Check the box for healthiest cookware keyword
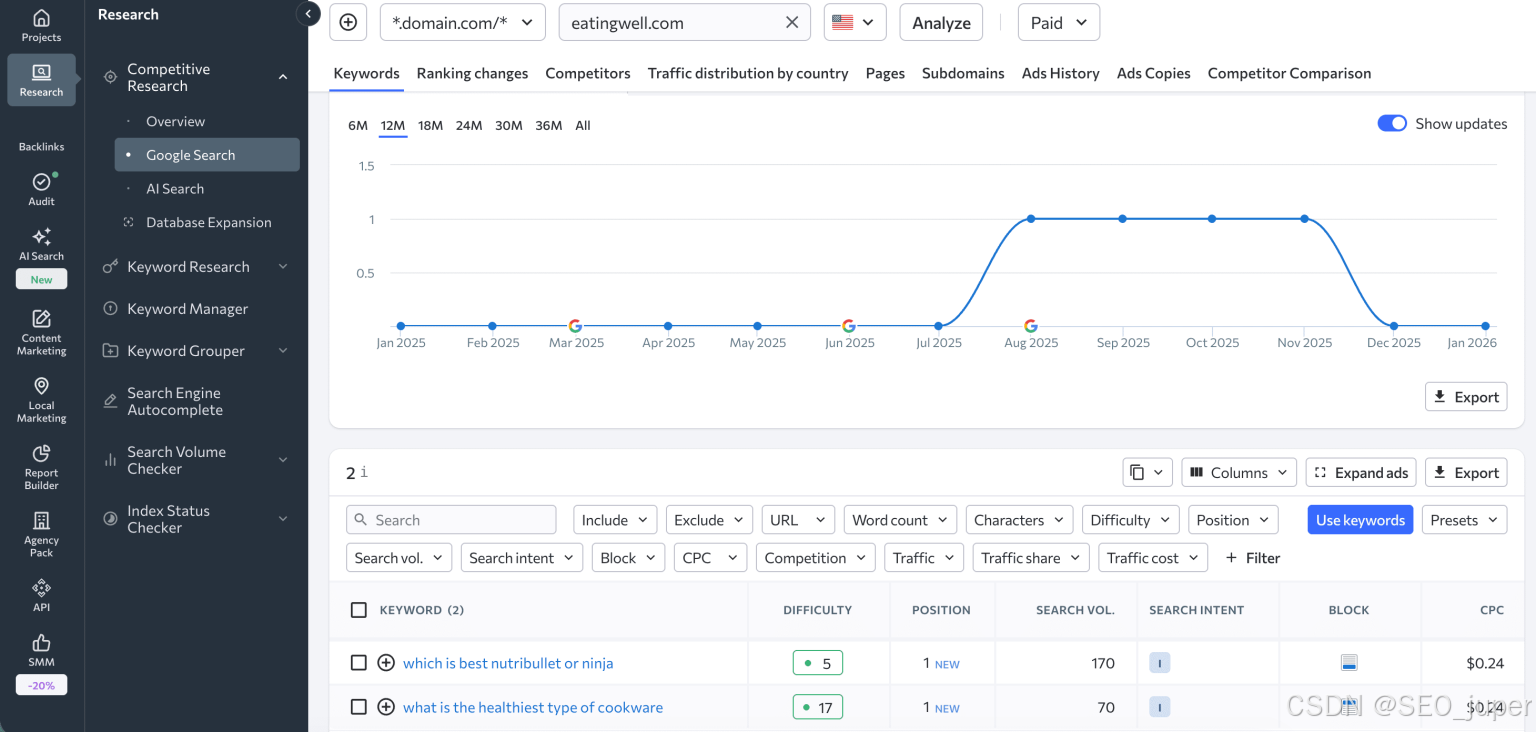Image resolution: width=1536 pixels, height=732 pixels. (359, 707)
